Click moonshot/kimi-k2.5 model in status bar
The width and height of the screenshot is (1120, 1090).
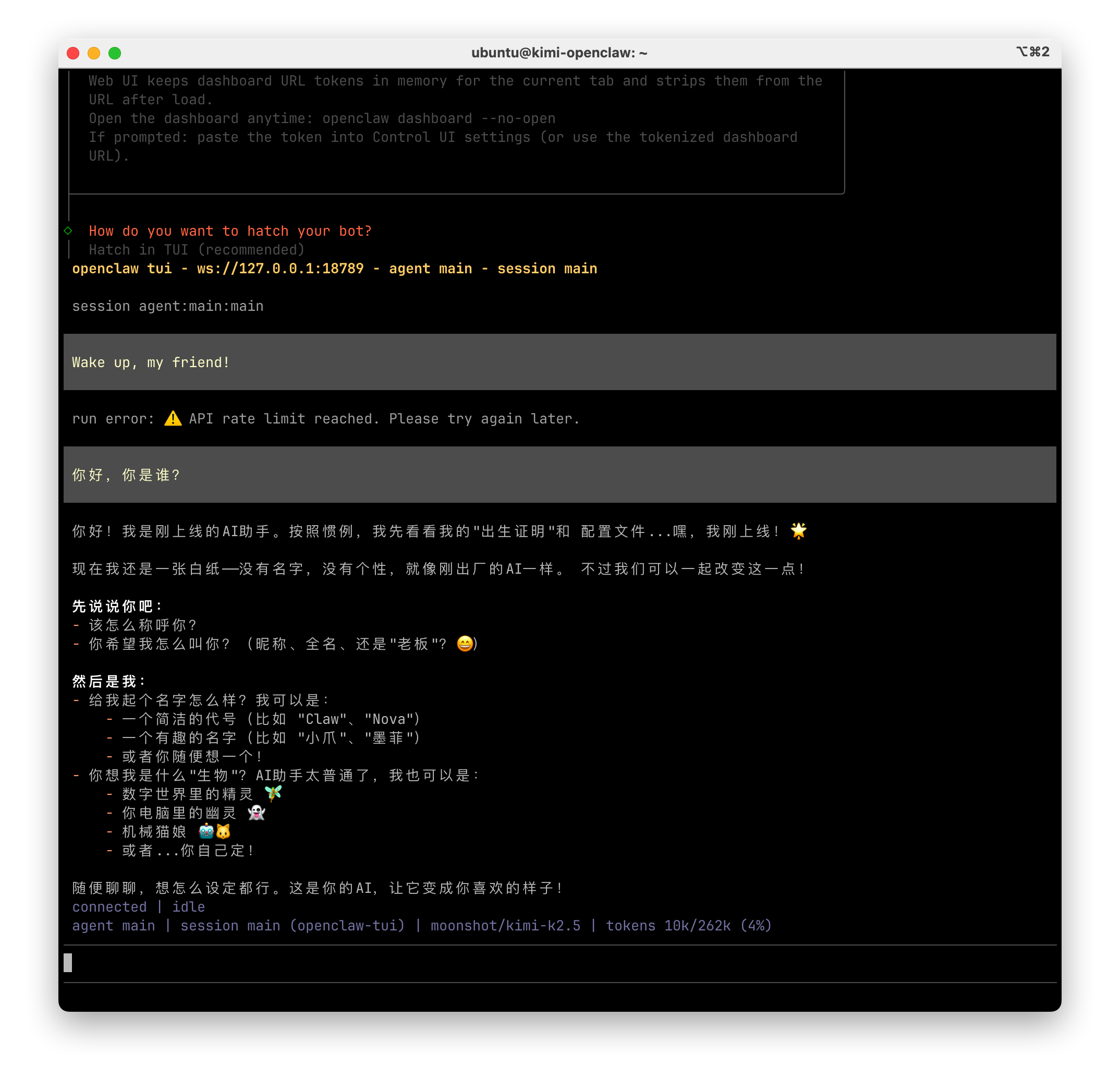point(505,926)
